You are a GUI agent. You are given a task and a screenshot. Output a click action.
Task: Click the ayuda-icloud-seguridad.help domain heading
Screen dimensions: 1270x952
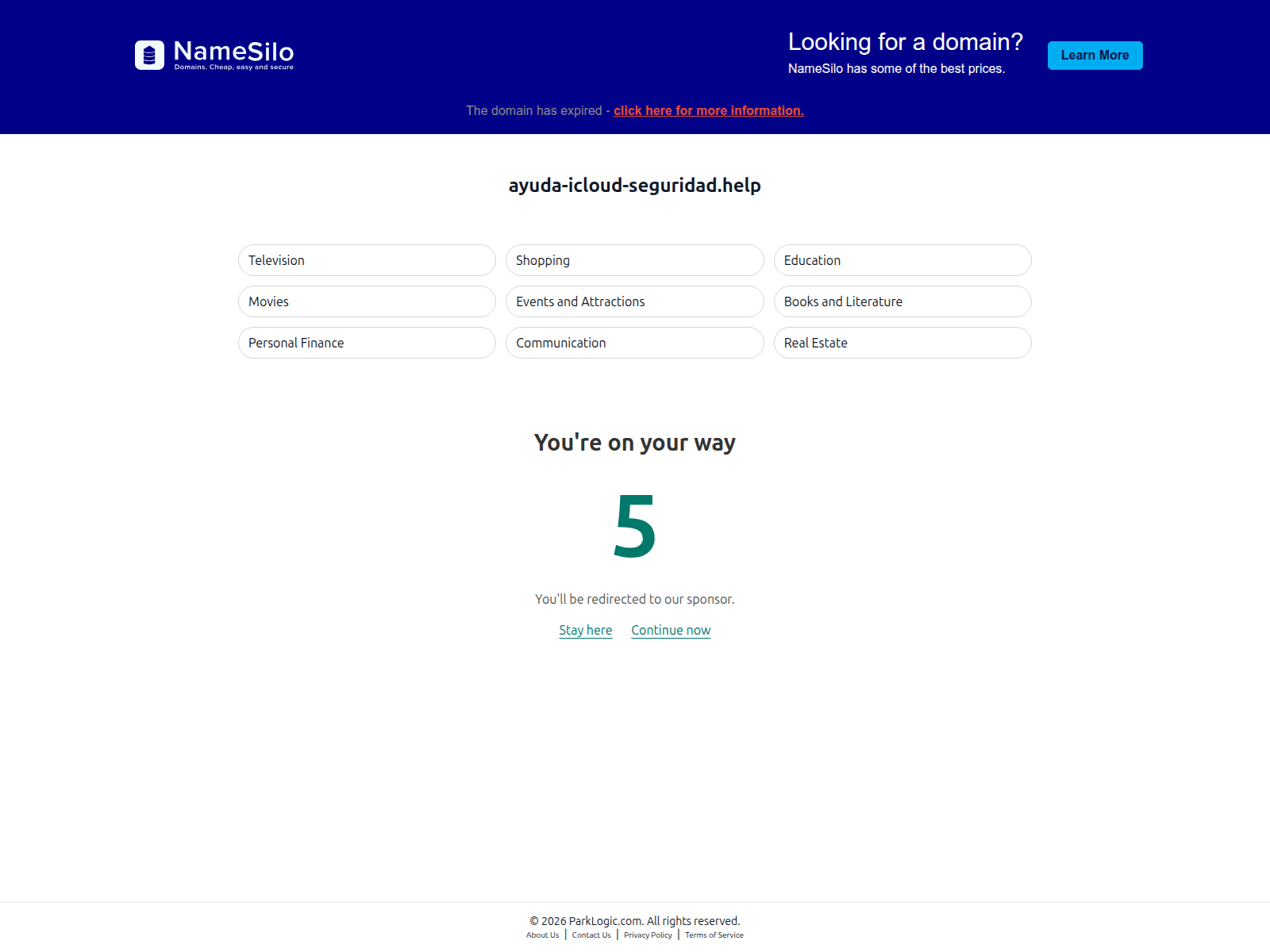[x=635, y=186]
